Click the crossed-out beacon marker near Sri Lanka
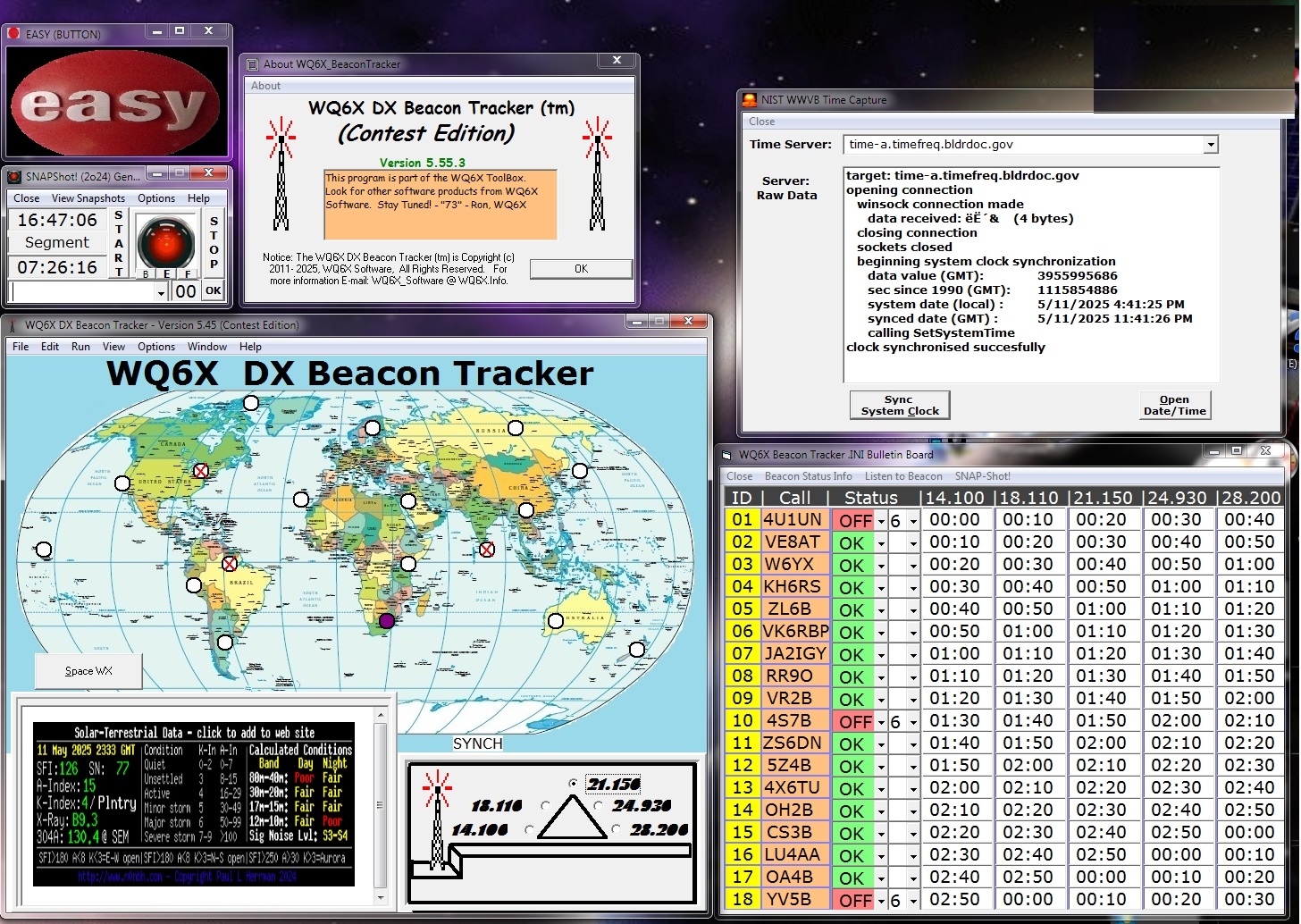The image size is (1301, 924). point(487,550)
